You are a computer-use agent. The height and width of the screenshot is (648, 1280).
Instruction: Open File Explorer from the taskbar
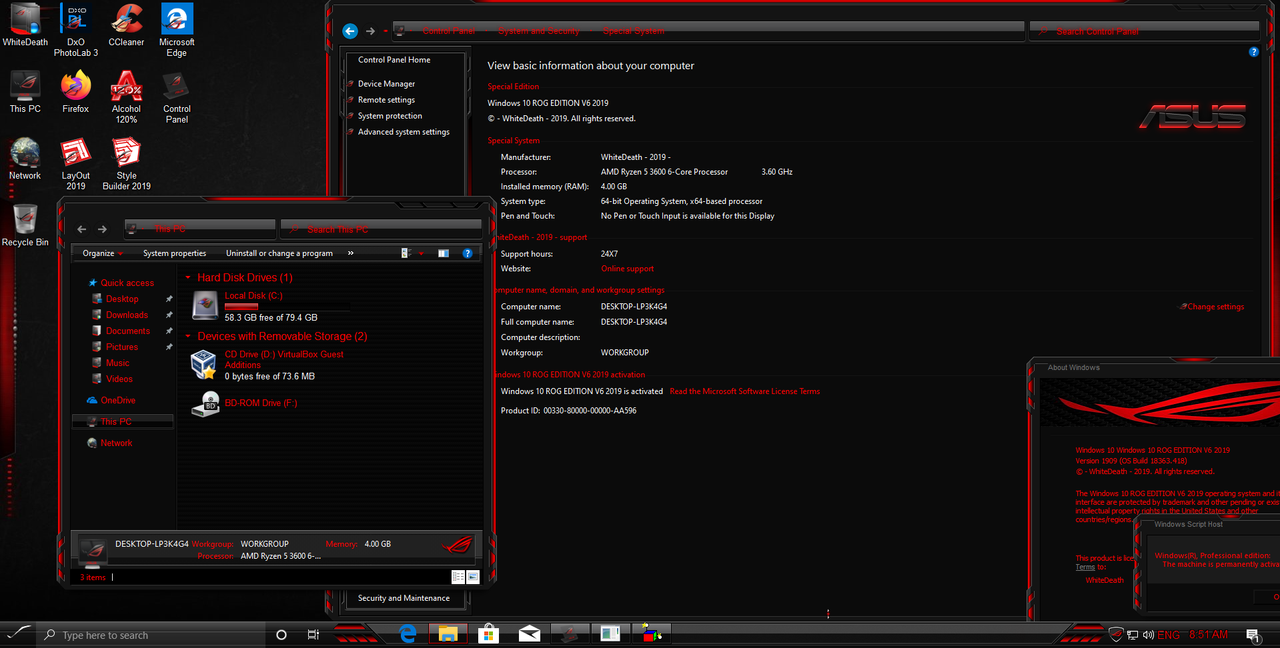click(449, 634)
